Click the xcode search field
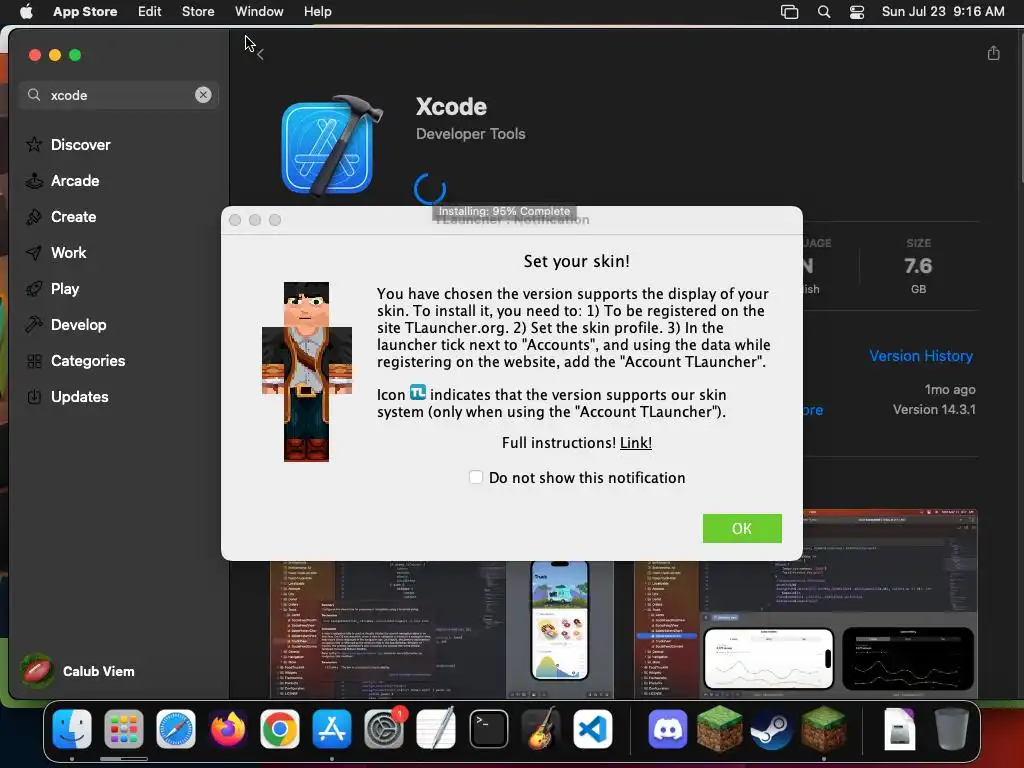The image size is (1024, 768). (121, 95)
